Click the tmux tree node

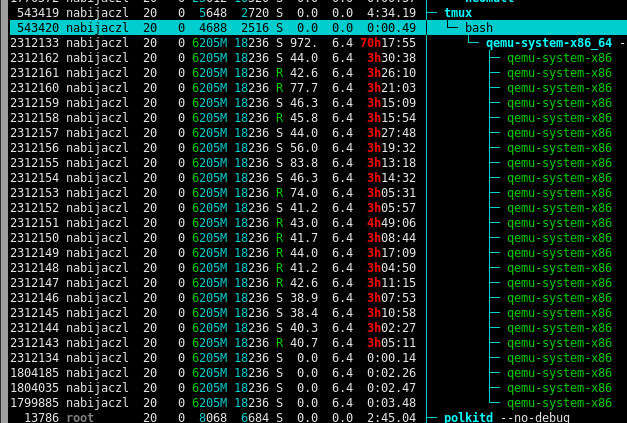pyautogui.click(x=460, y=12)
